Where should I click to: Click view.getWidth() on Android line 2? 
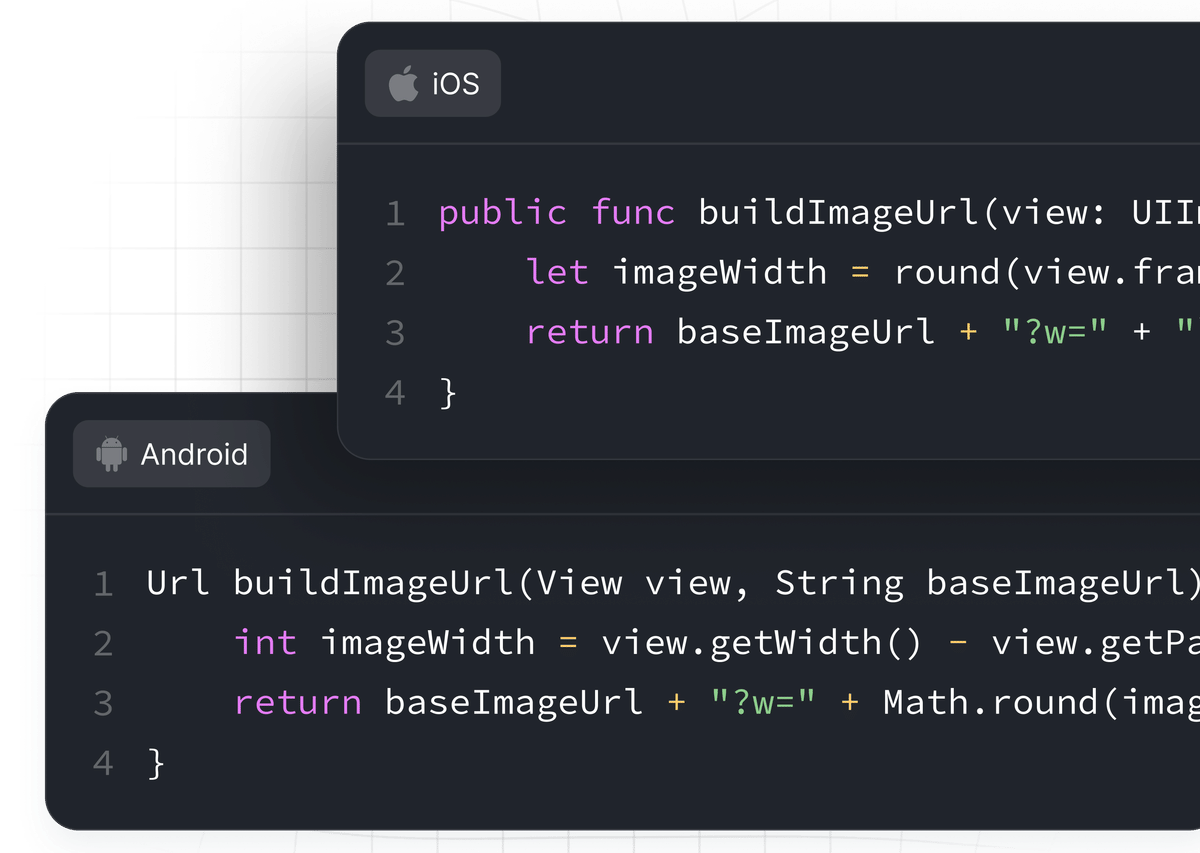[x=763, y=643]
